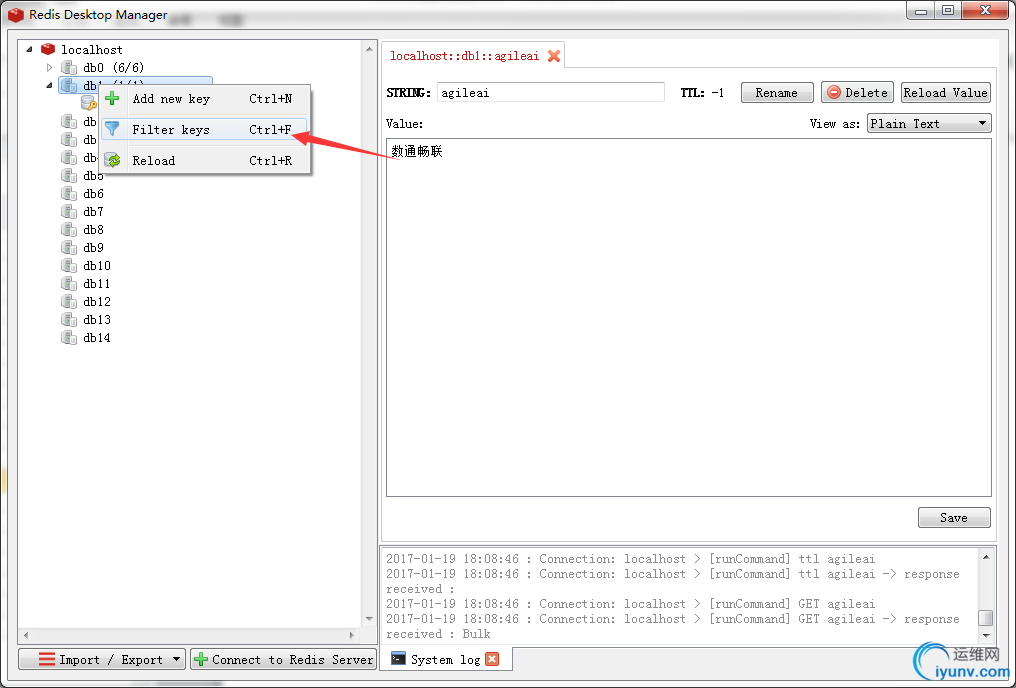Select the localhost tree label

91,49
